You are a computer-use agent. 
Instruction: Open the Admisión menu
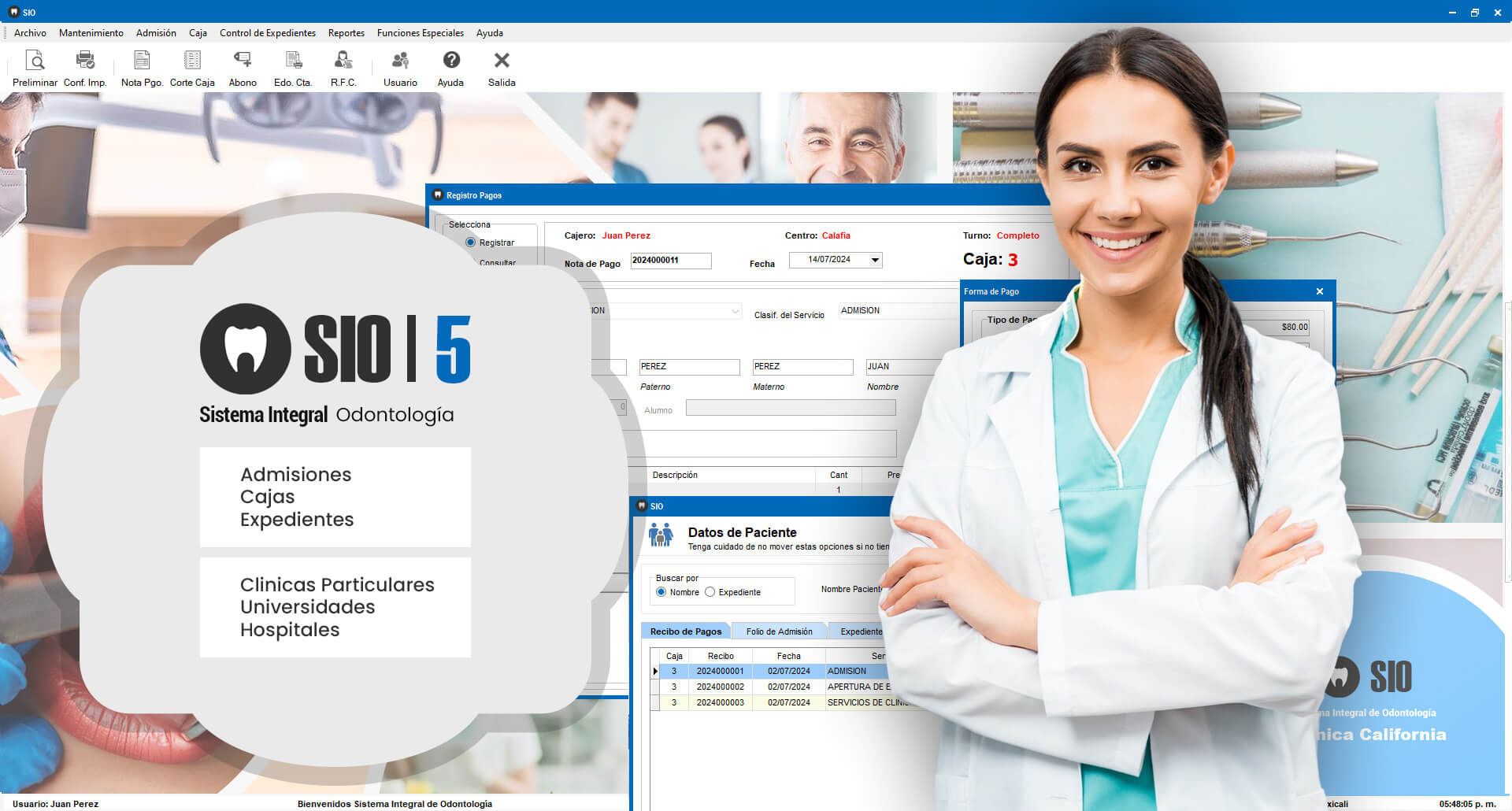pyautogui.click(x=156, y=33)
